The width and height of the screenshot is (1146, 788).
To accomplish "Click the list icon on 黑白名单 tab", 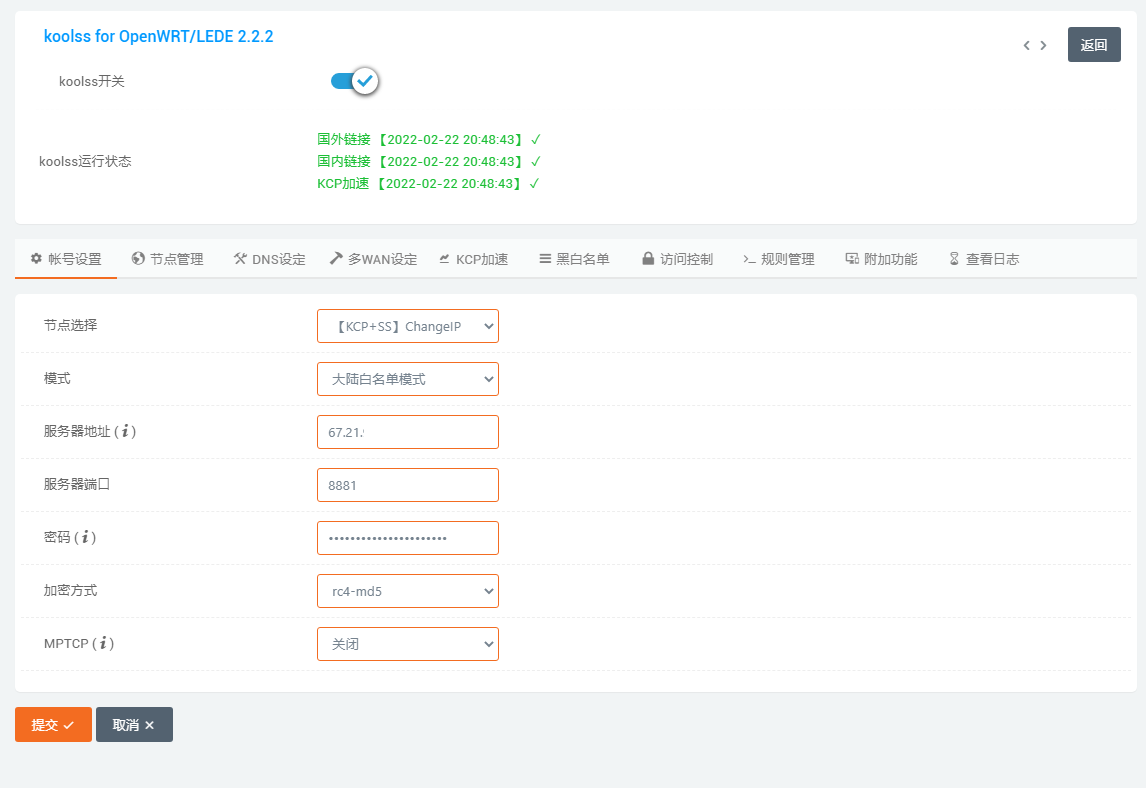I will point(544,258).
